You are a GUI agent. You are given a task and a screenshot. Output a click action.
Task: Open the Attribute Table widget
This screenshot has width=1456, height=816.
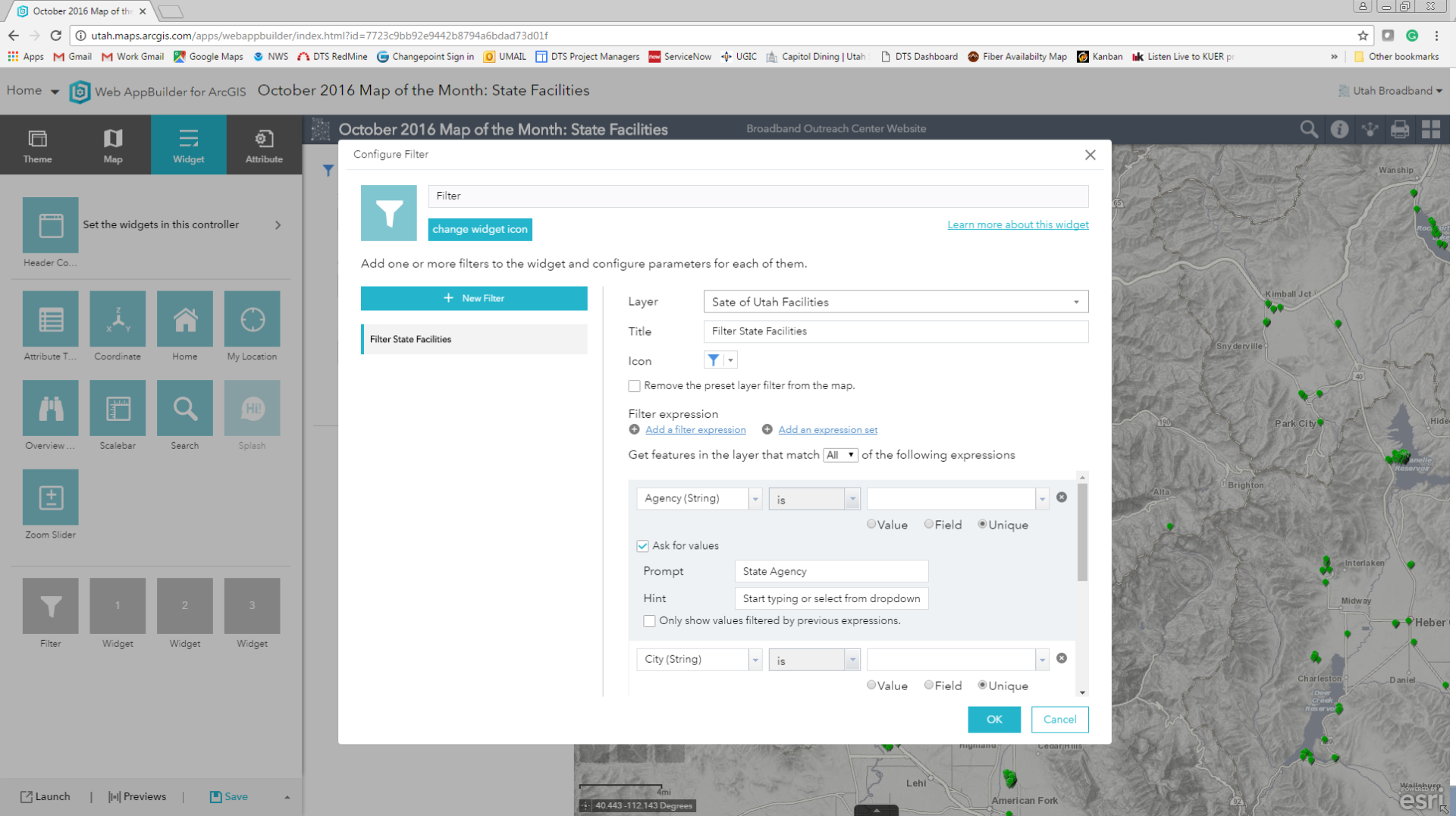[51, 319]
